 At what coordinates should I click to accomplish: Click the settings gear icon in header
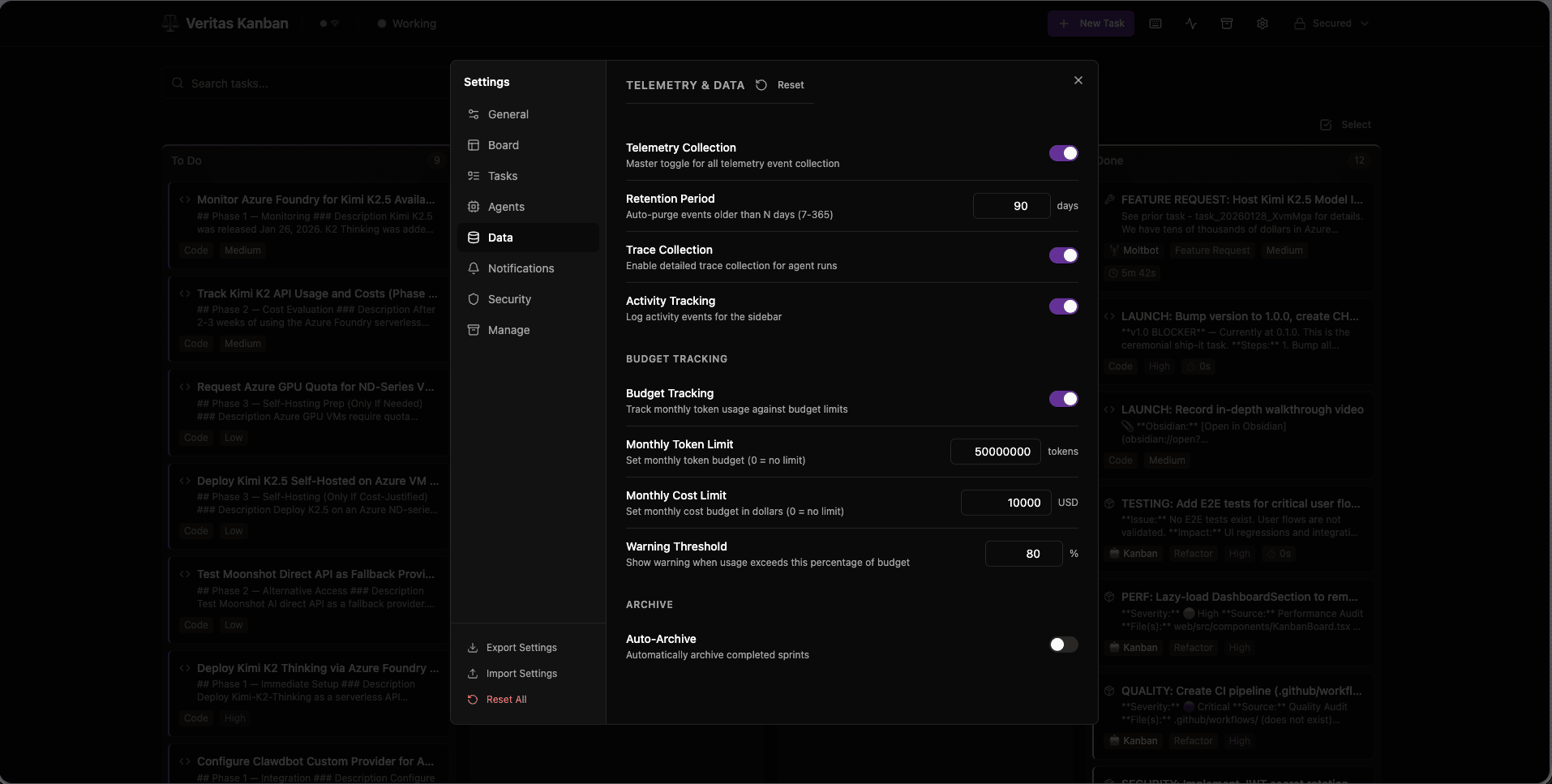pyautogui.click(x=1262, y=24)
